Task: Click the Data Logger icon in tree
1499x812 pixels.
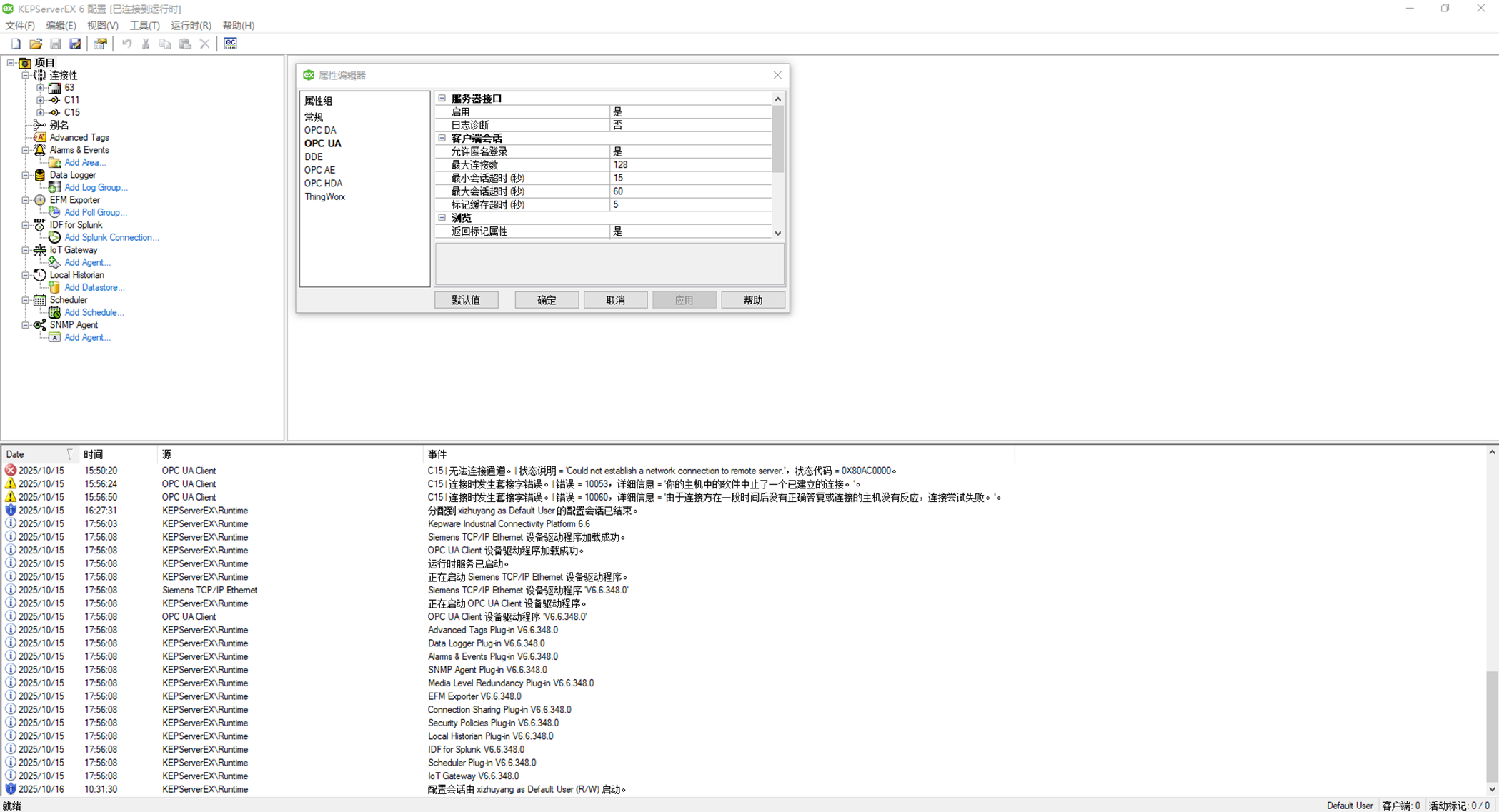Action: pyautogui.click(x=40, y=175)
